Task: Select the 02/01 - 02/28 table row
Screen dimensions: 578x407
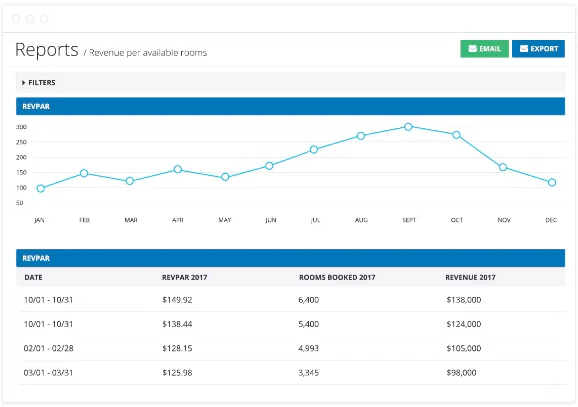Action: pos(290,348)
